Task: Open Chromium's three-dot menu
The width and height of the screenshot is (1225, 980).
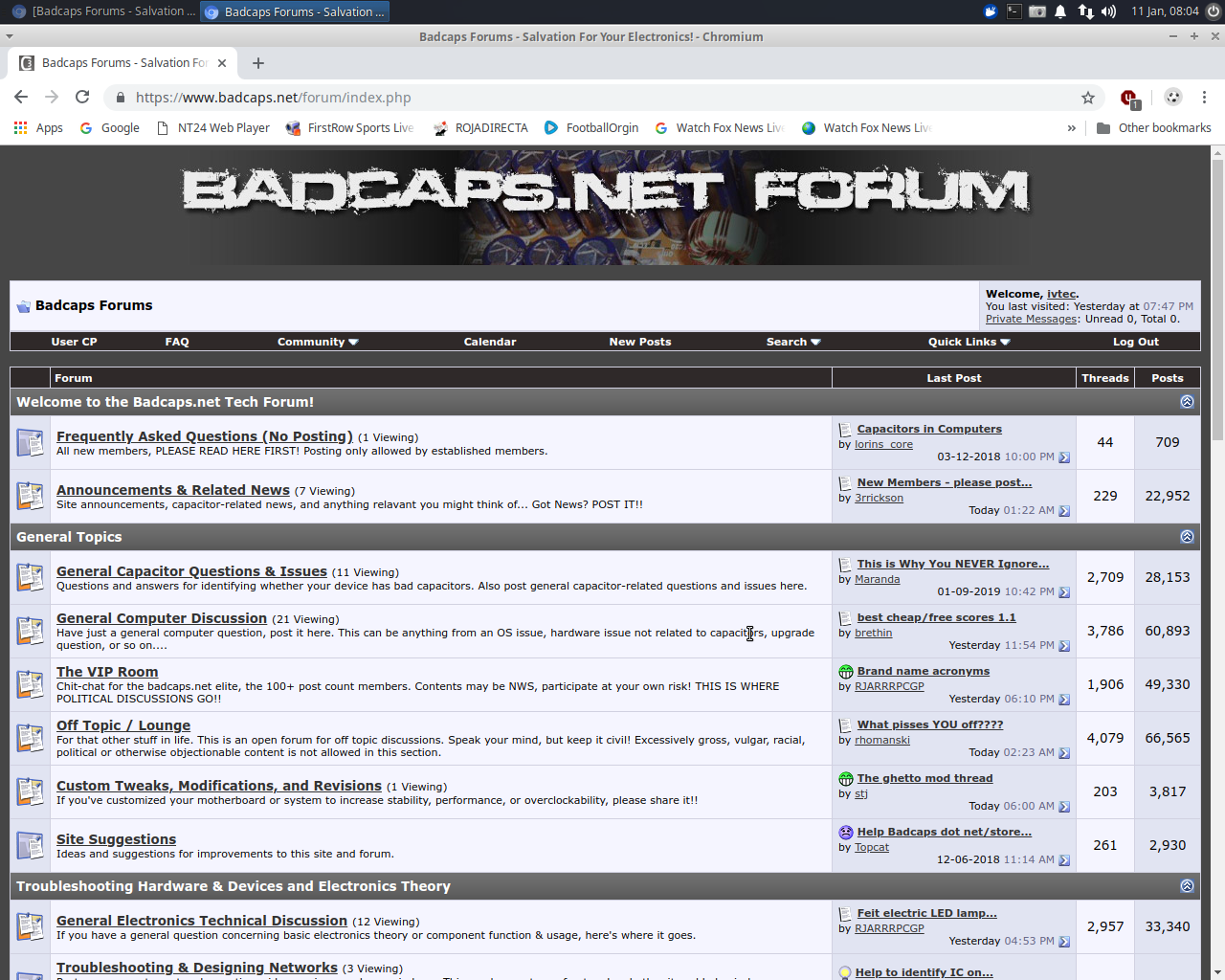Action: pyautogui.click(x=1204, y=97)
